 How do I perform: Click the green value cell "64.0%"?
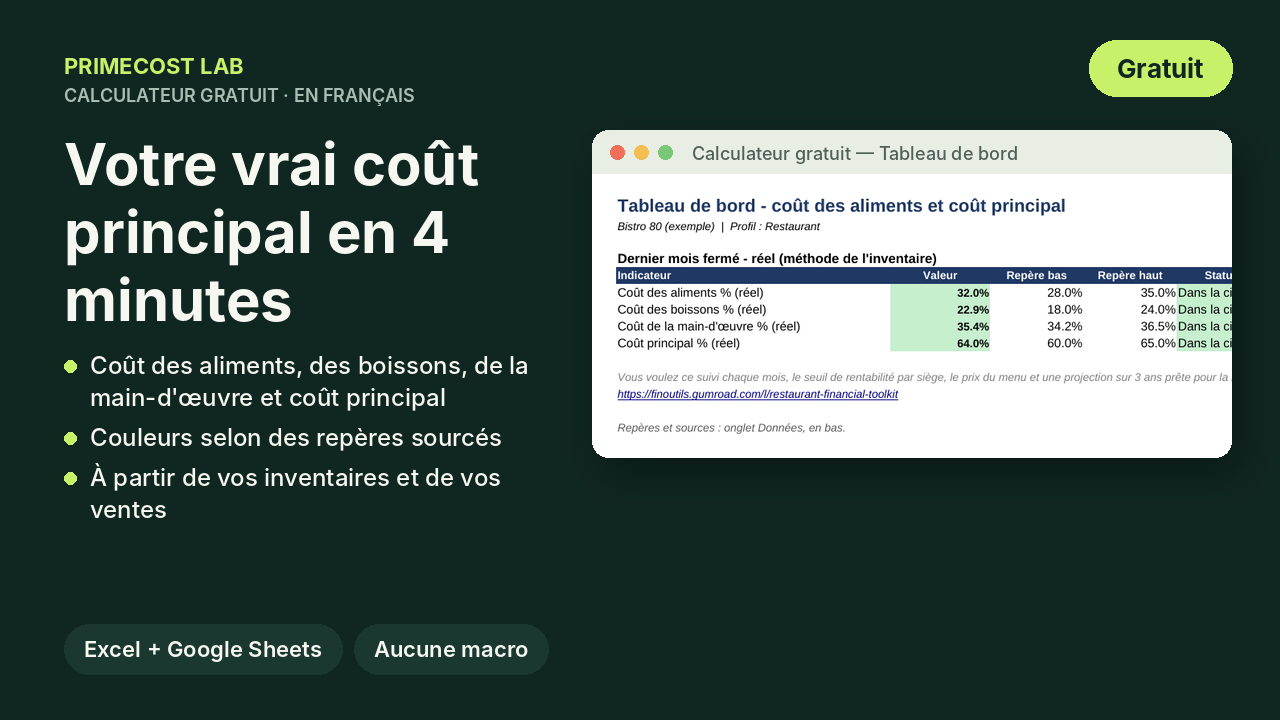(x=940, y=343)
